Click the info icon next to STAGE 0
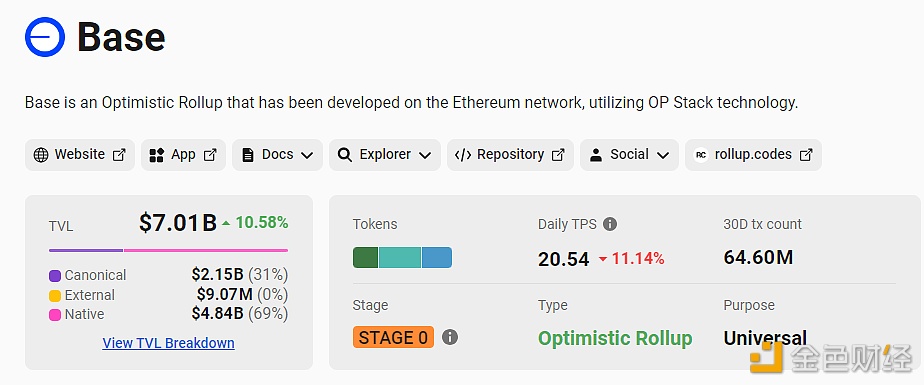The width and height of the screenshot is (924, 385). pos(450,337)
